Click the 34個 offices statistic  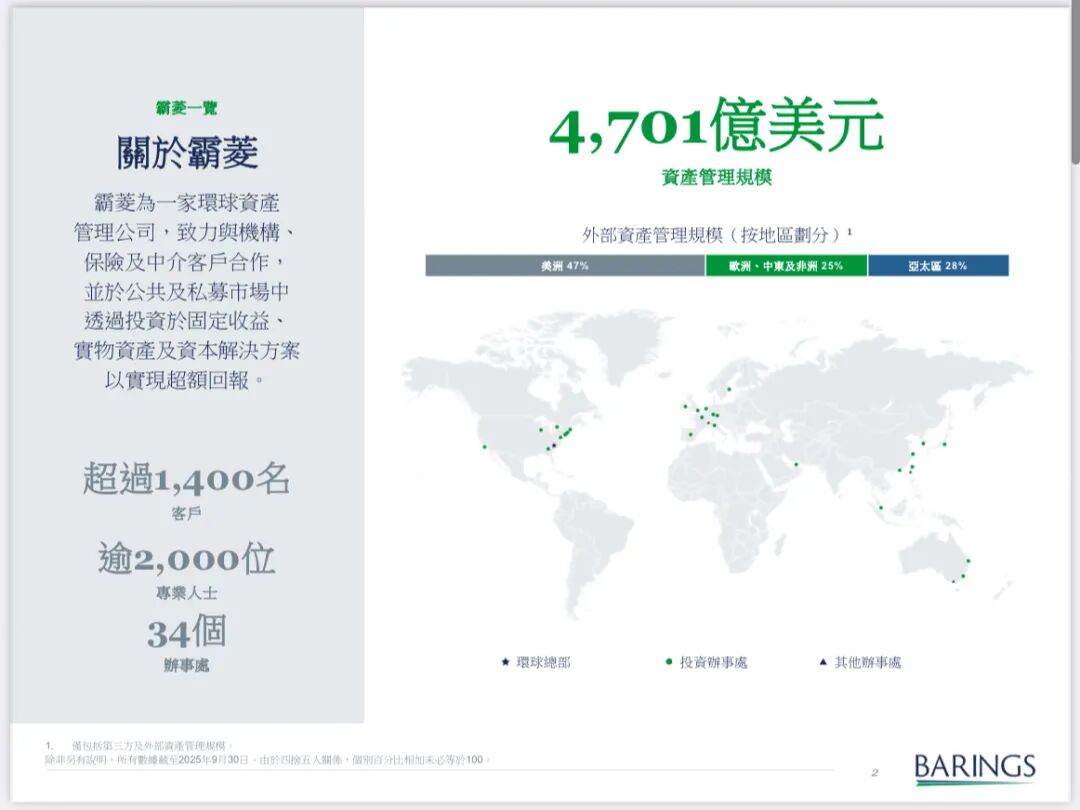(x=187, y=632)
